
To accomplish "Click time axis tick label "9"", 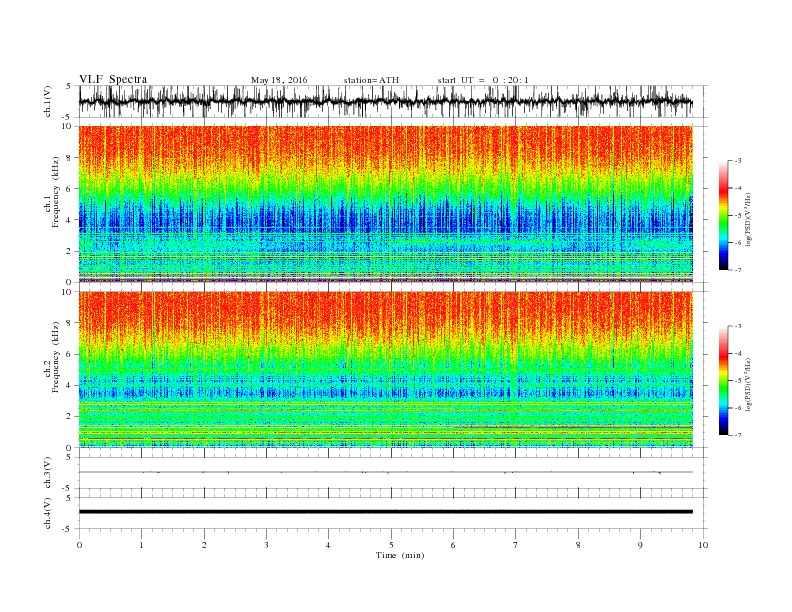I will coord(640,545).
